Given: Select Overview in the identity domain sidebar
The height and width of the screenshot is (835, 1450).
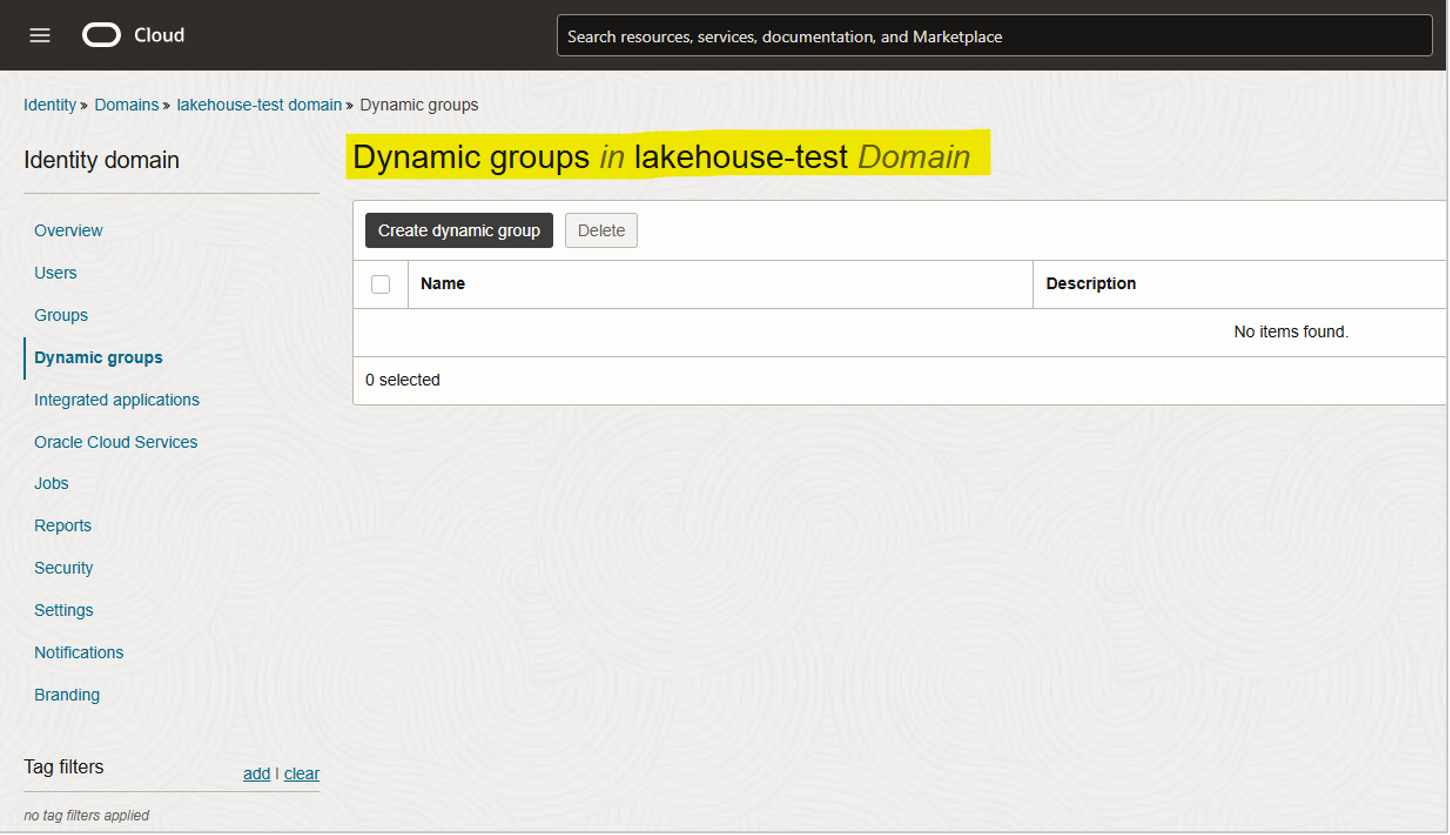Looking at the screenshot, I should tap(68, 230).
